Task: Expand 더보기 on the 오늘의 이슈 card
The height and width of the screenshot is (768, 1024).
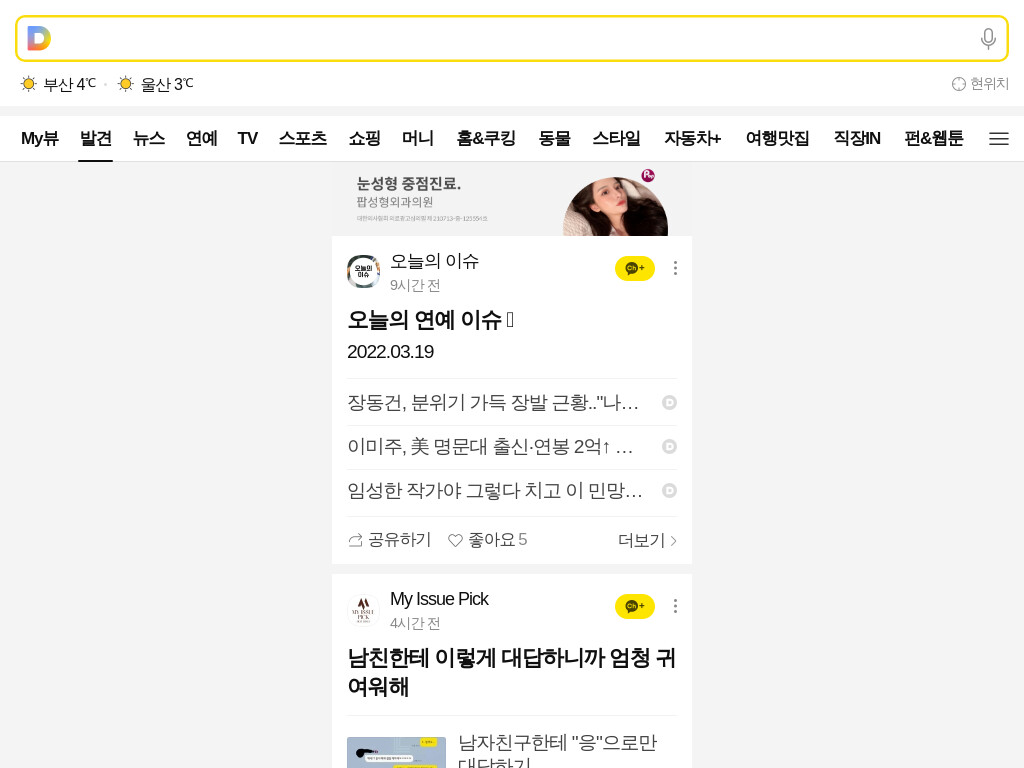Action: click(x=647, y=541)
